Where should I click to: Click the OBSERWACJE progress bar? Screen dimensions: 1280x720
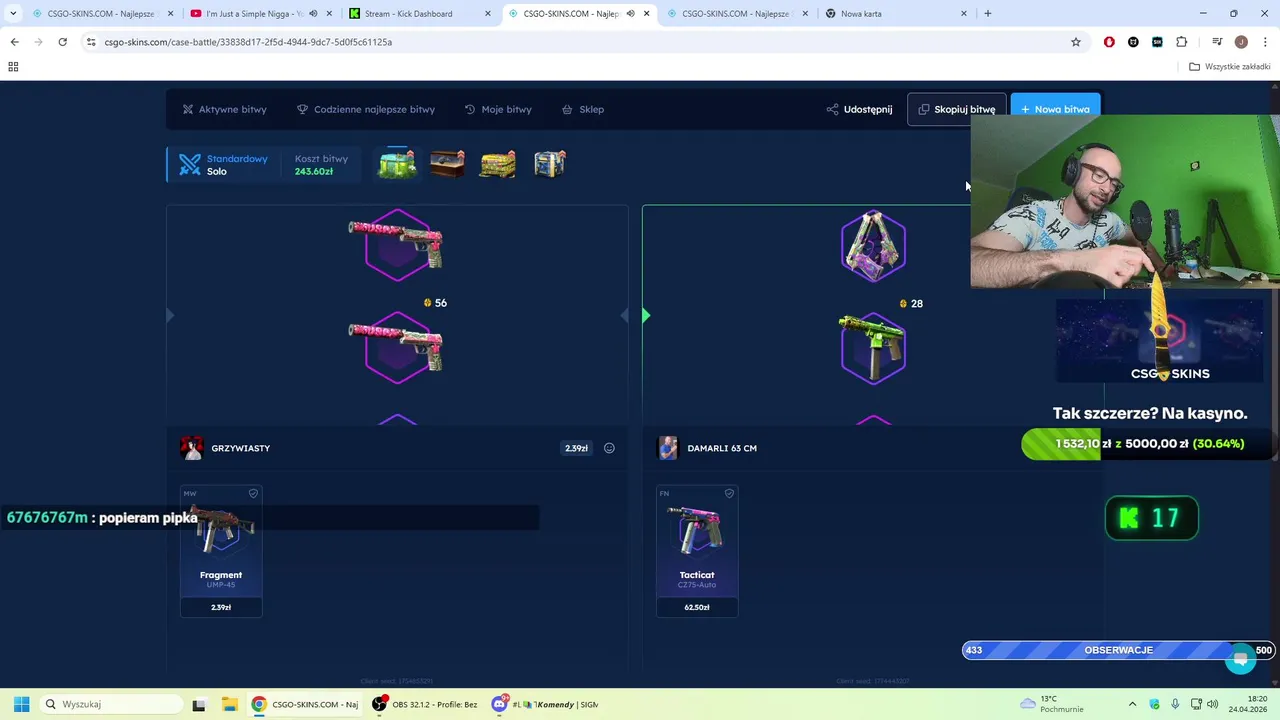1118,650
